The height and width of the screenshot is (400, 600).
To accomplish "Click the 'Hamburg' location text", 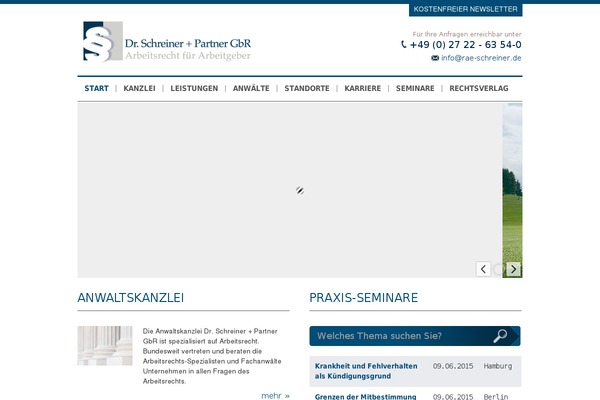I will click(497, 366).
